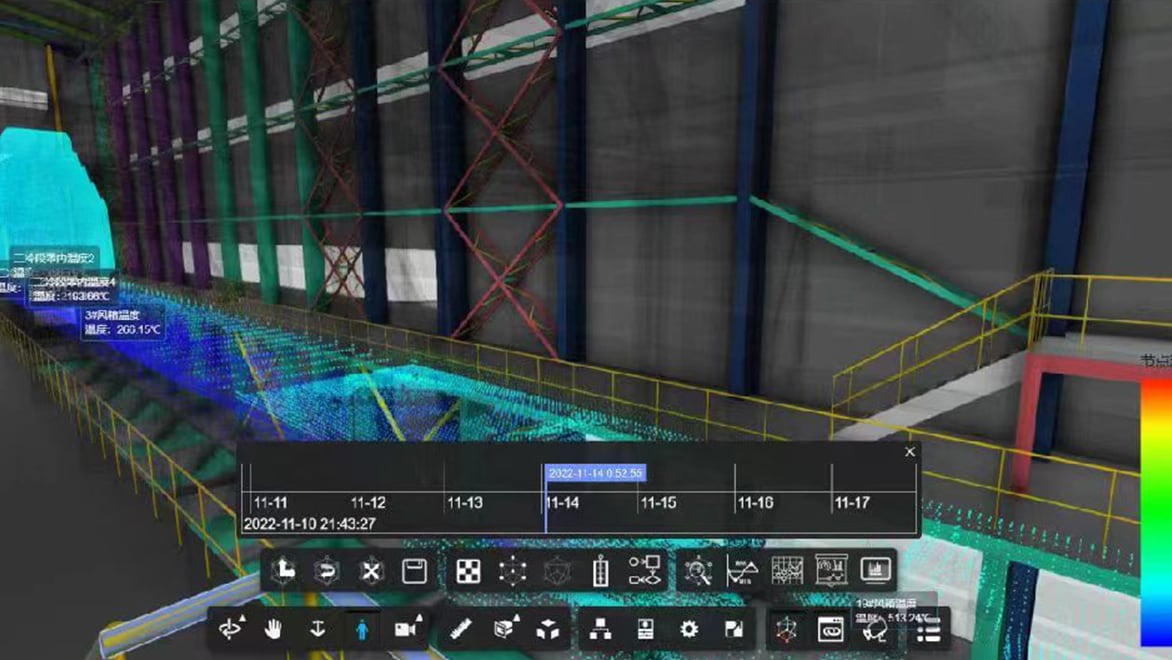
Task: Activate the pan hand tool
Action: point(273,629)
